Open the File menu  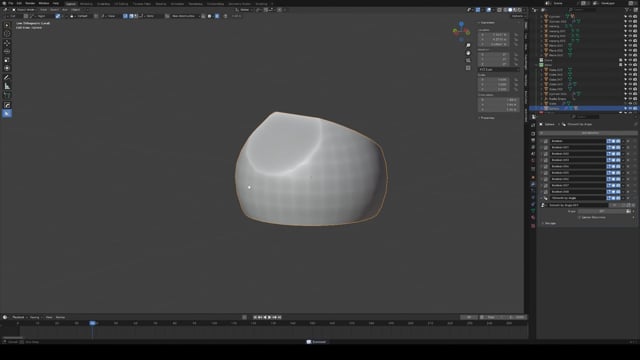(x=11, y=3)
